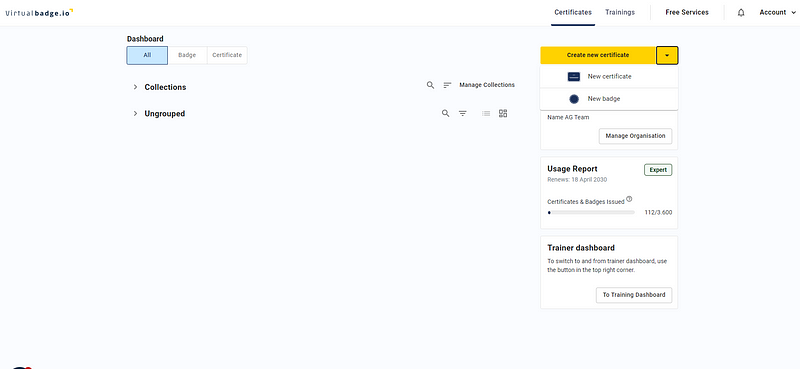
Task: Choose New certificate from dropdown
Action: (x=609, y=77)
